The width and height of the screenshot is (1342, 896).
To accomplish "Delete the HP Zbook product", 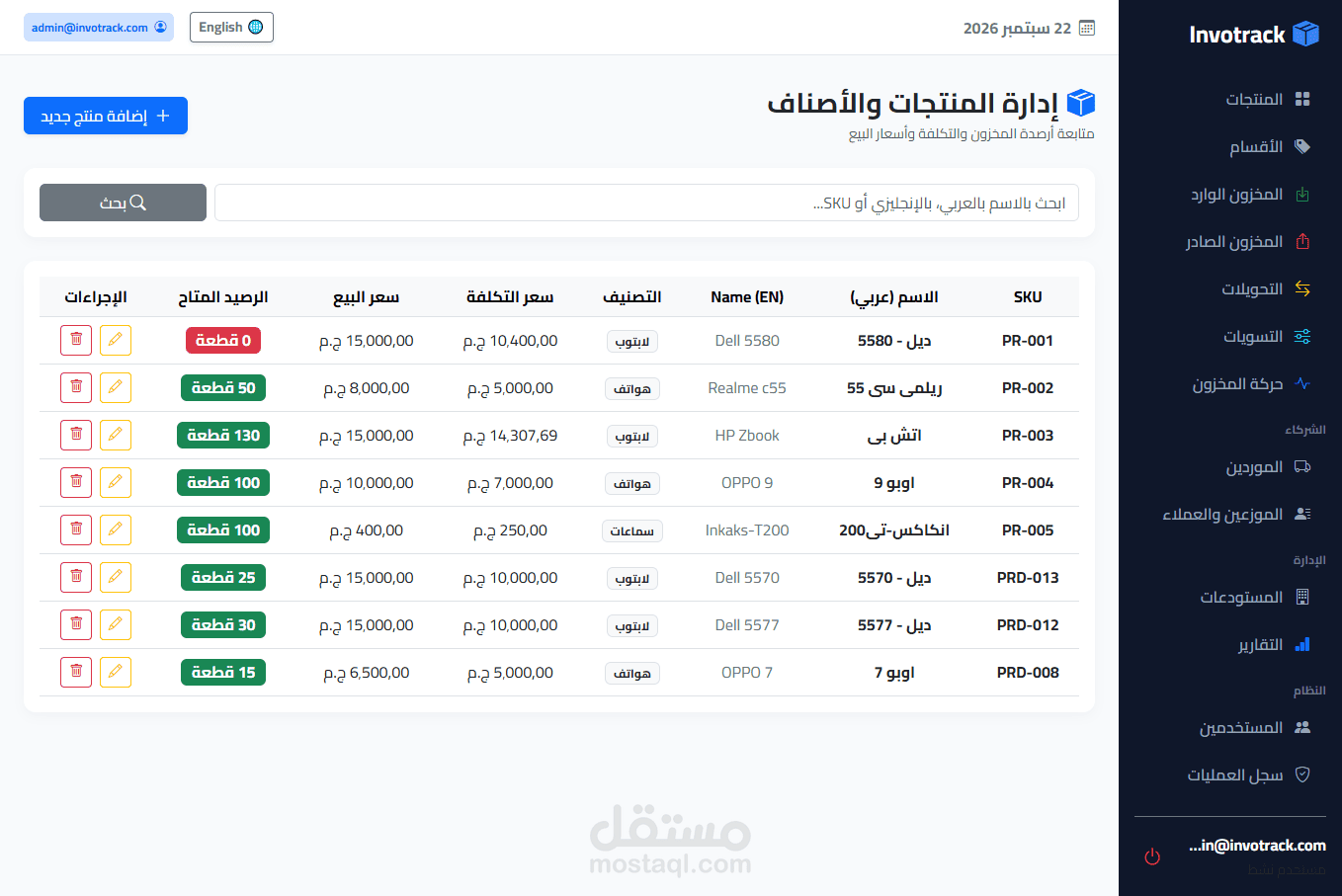I will (x=76, y=435).
